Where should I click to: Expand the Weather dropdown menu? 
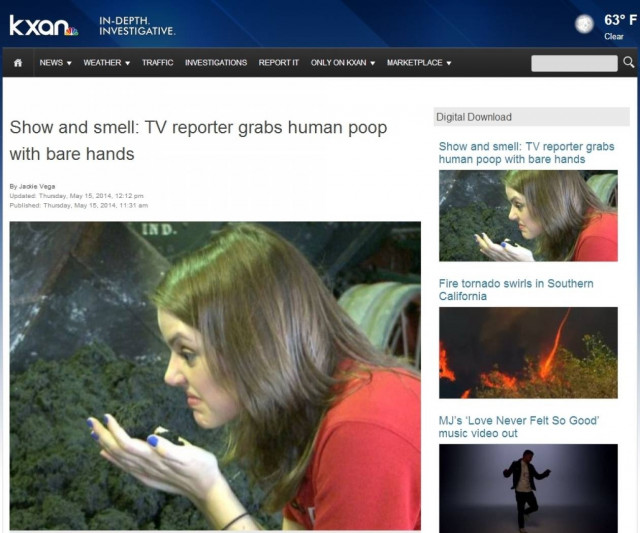[106, 63]
